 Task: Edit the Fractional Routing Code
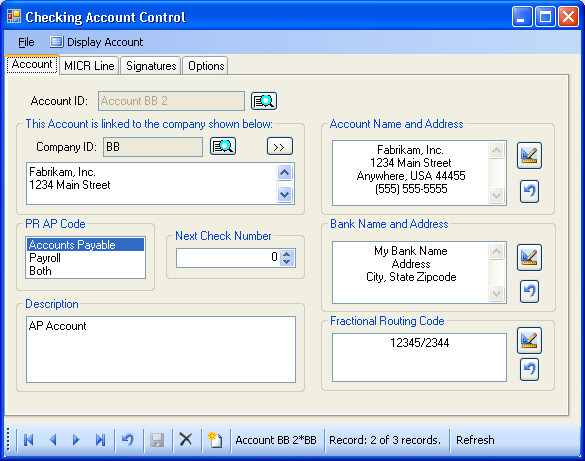pyautogui.click(x=529, y=340)
